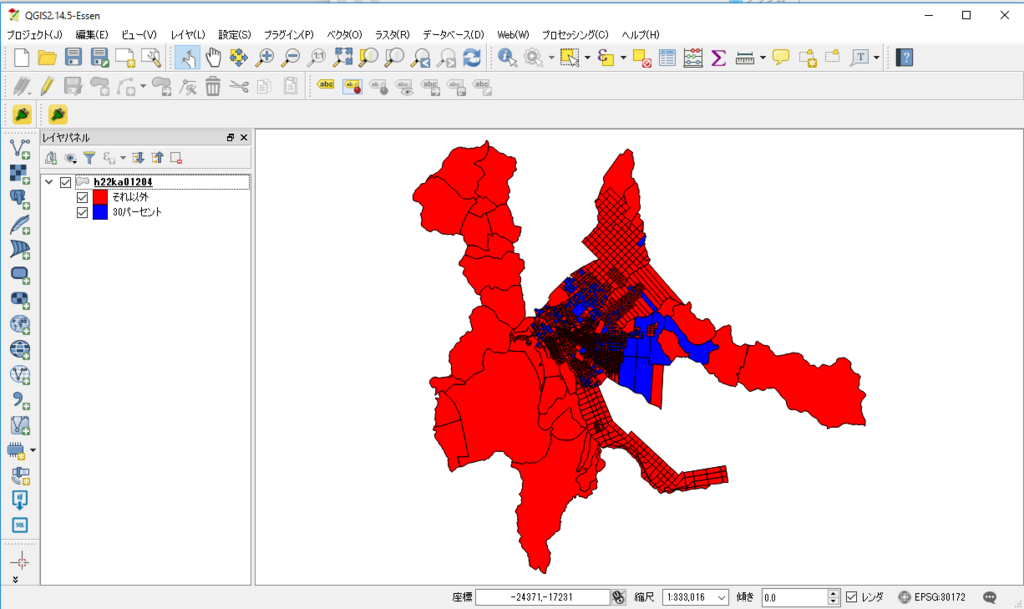Toggle editing pencil icon

tap(46, 86)
